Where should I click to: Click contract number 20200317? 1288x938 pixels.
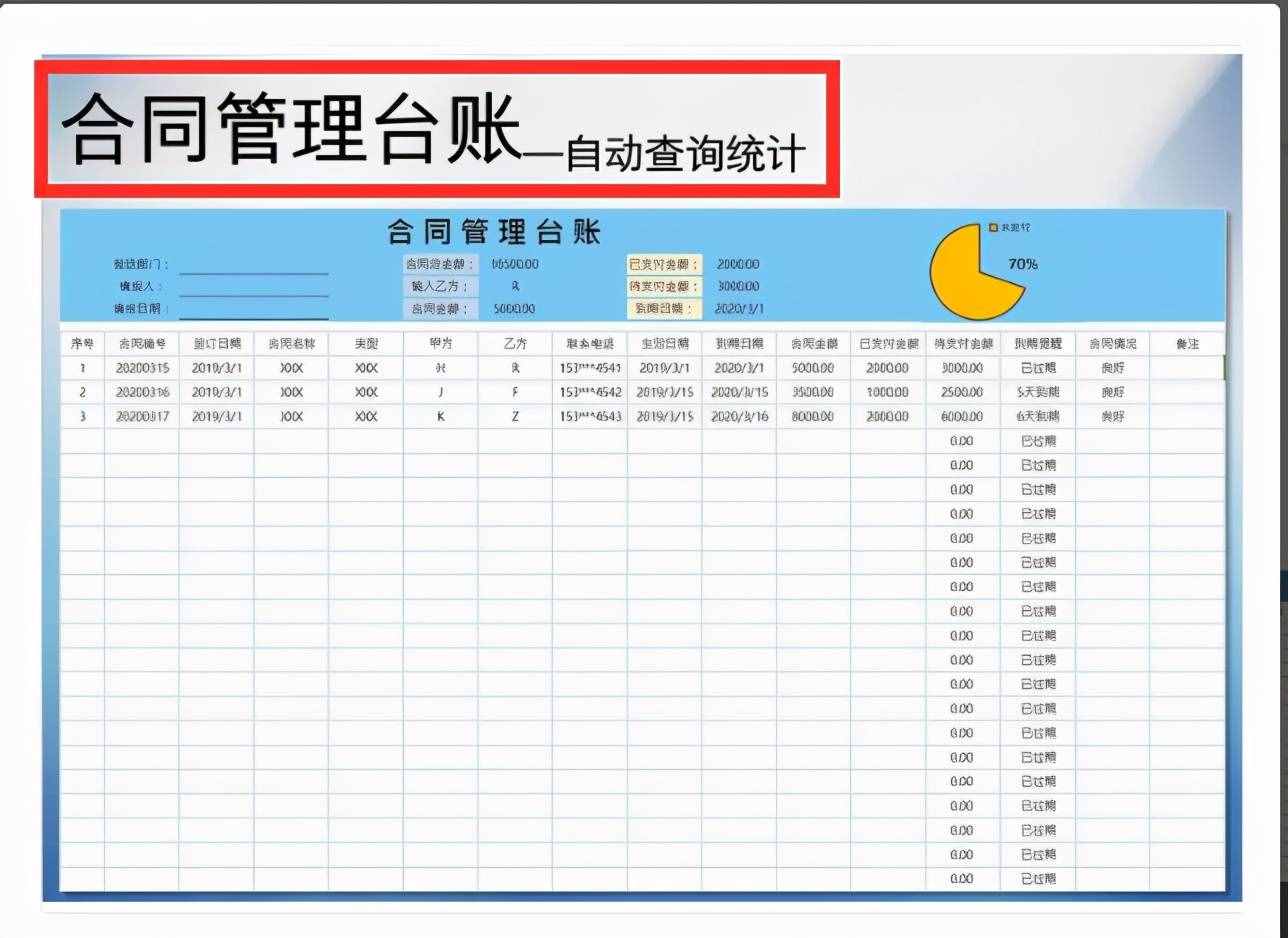(142, 416)
